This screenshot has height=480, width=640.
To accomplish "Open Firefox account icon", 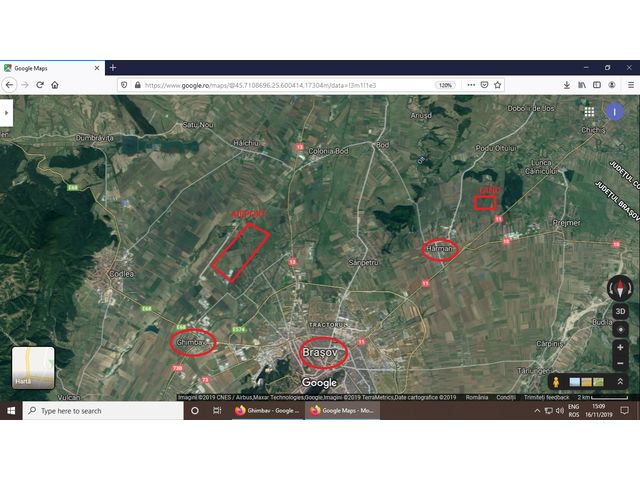I will [x=611, y=85].
